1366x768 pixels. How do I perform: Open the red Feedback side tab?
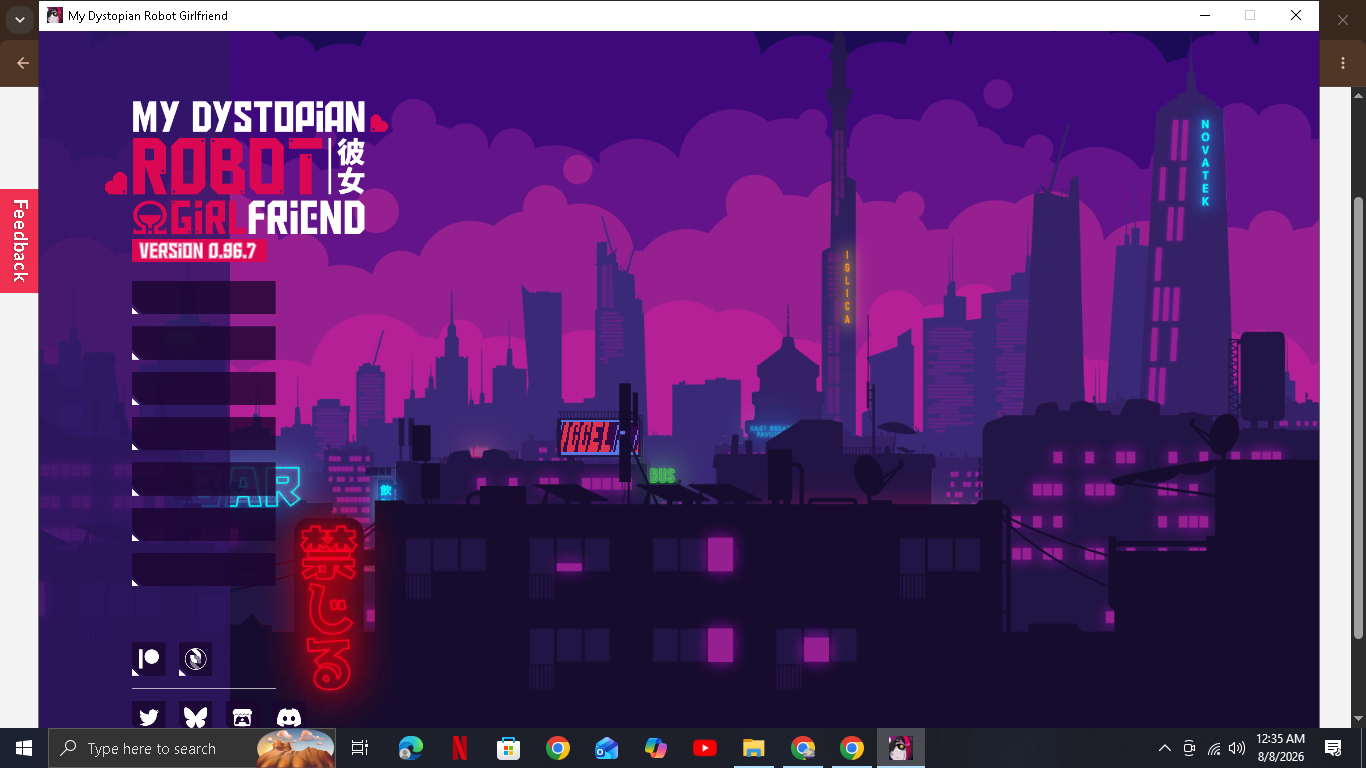point(19,241)
